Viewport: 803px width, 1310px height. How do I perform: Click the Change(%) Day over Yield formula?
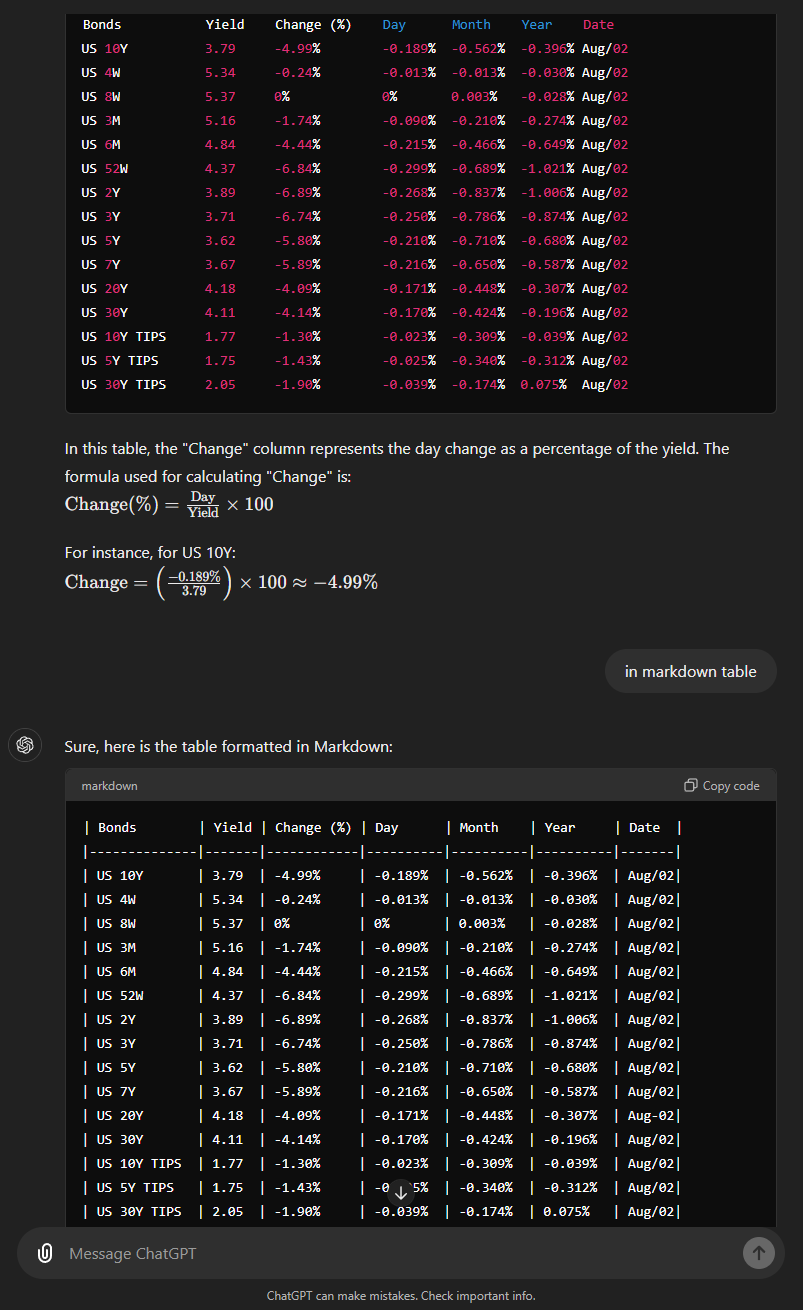pyautogui.click(x=169, y=504)
